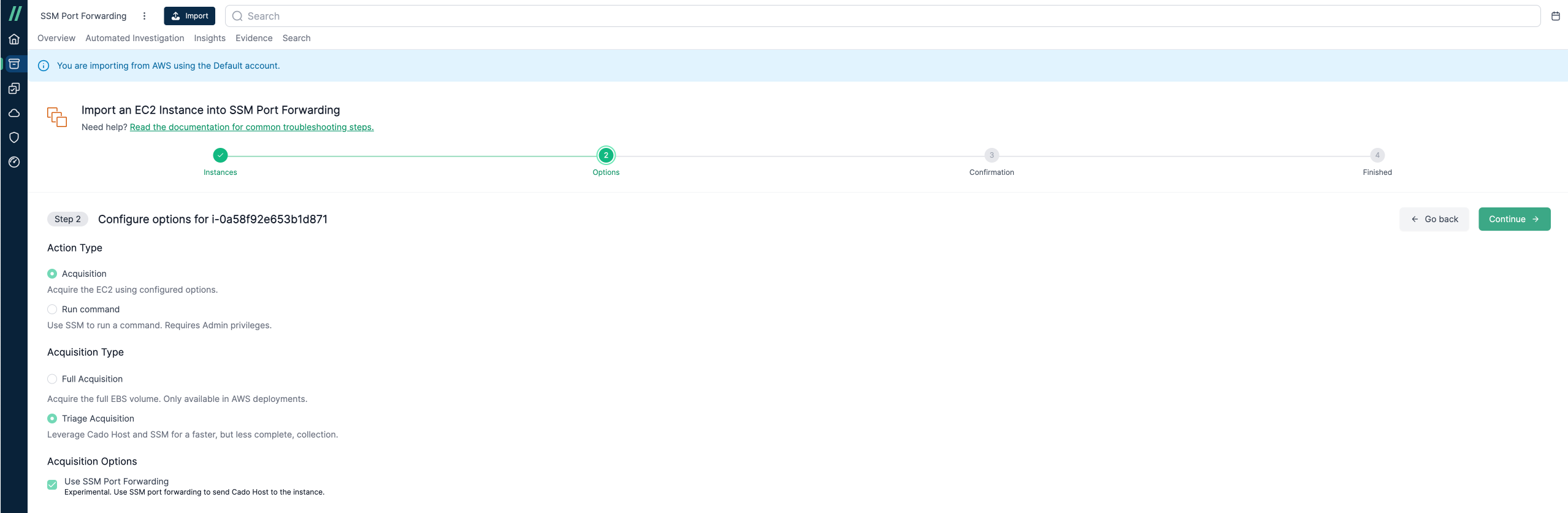Click the 'Acquisition Options' heading

click(92, 461)
